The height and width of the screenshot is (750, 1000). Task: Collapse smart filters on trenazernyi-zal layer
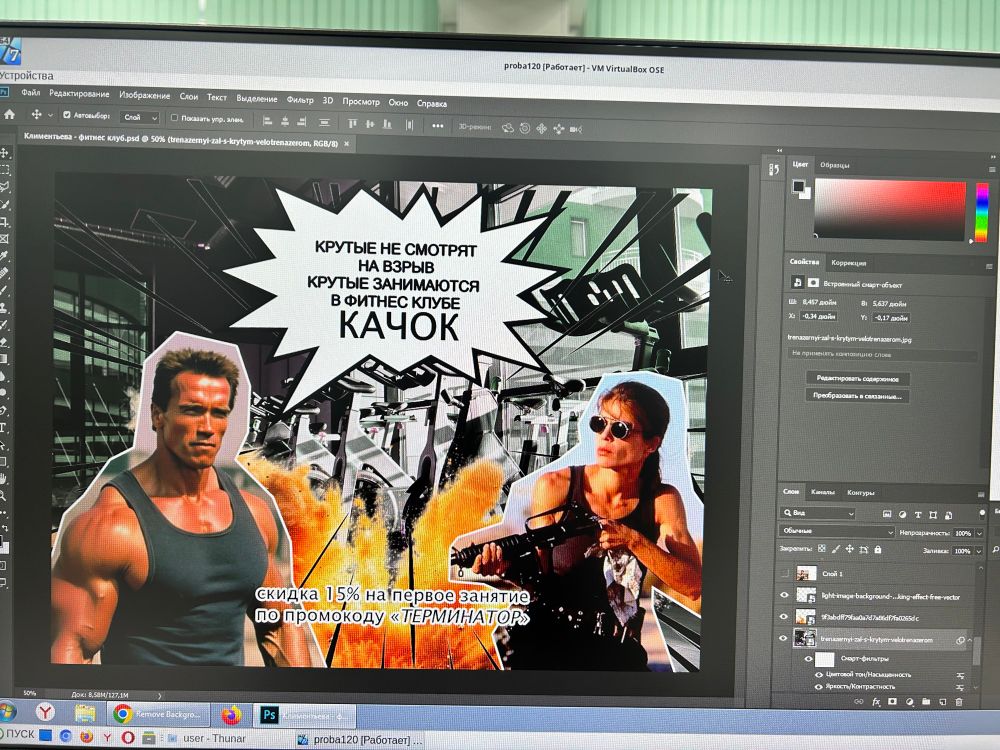970,640
